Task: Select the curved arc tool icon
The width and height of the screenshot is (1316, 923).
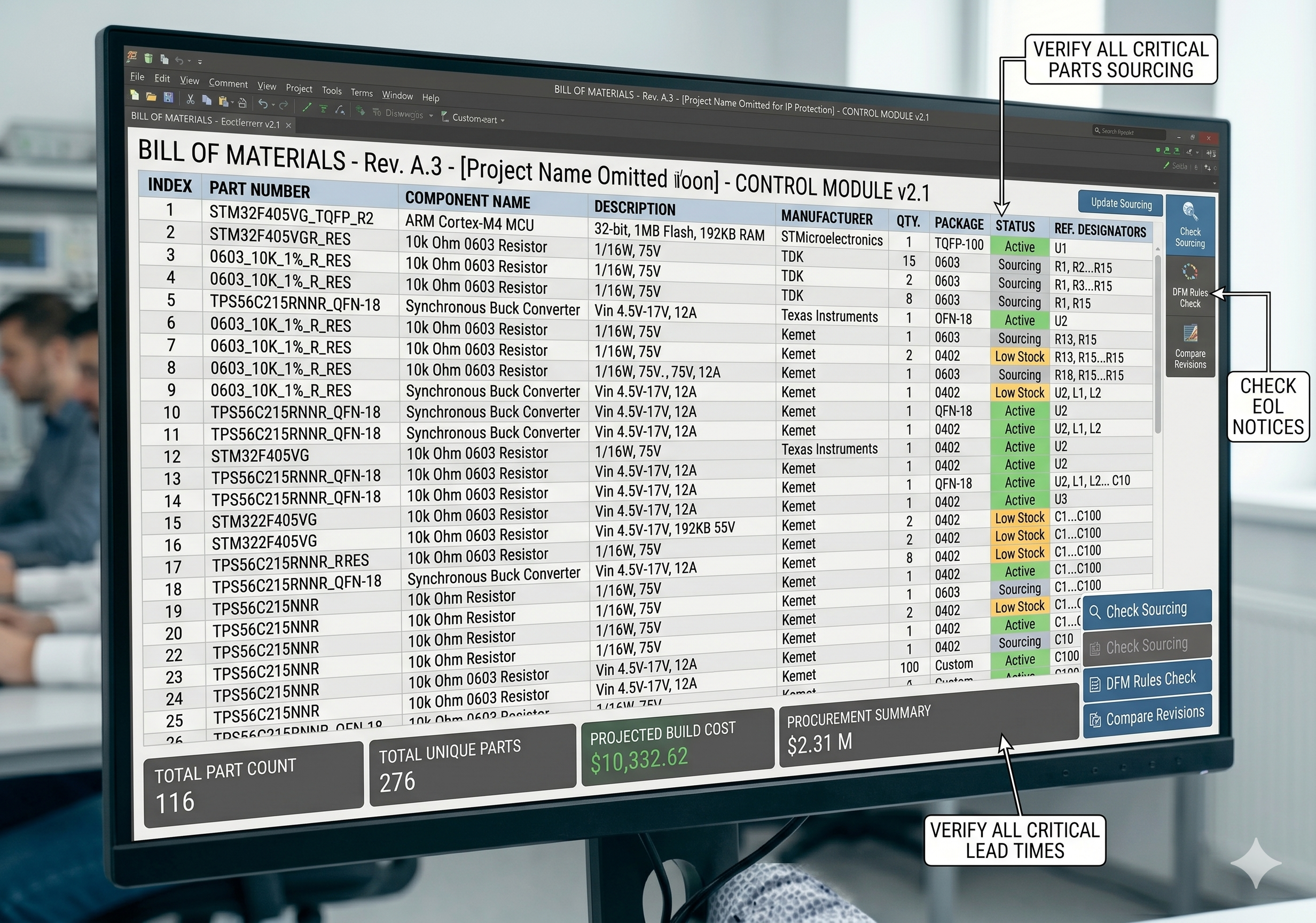Action: pos(340,109)
